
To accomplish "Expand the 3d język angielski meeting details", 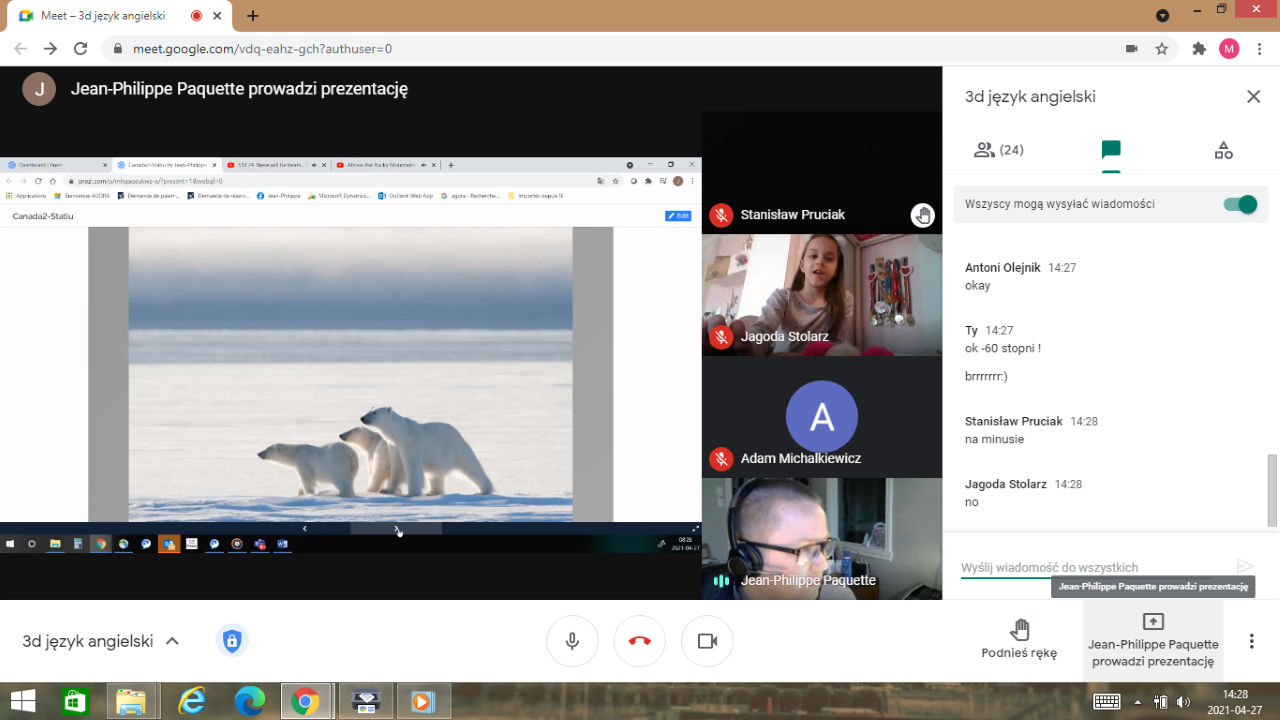I will click(172, 641).
